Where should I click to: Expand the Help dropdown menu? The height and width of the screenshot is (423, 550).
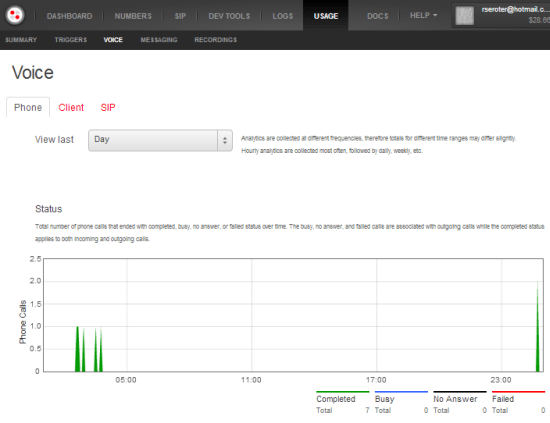pos(423,15)
